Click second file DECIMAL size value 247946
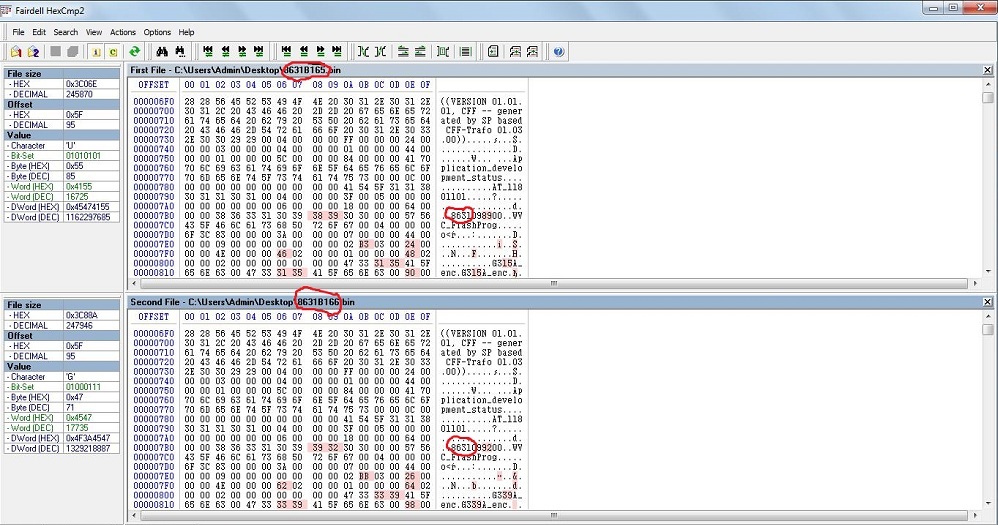This screenshot has height=525, width=998. coord(92,325)
